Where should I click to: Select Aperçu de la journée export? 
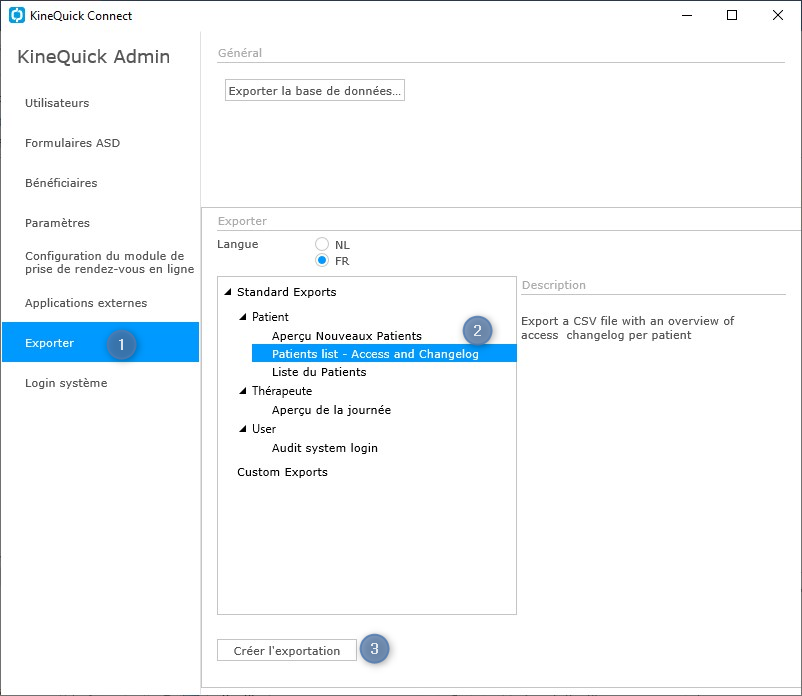coord(331,410)
